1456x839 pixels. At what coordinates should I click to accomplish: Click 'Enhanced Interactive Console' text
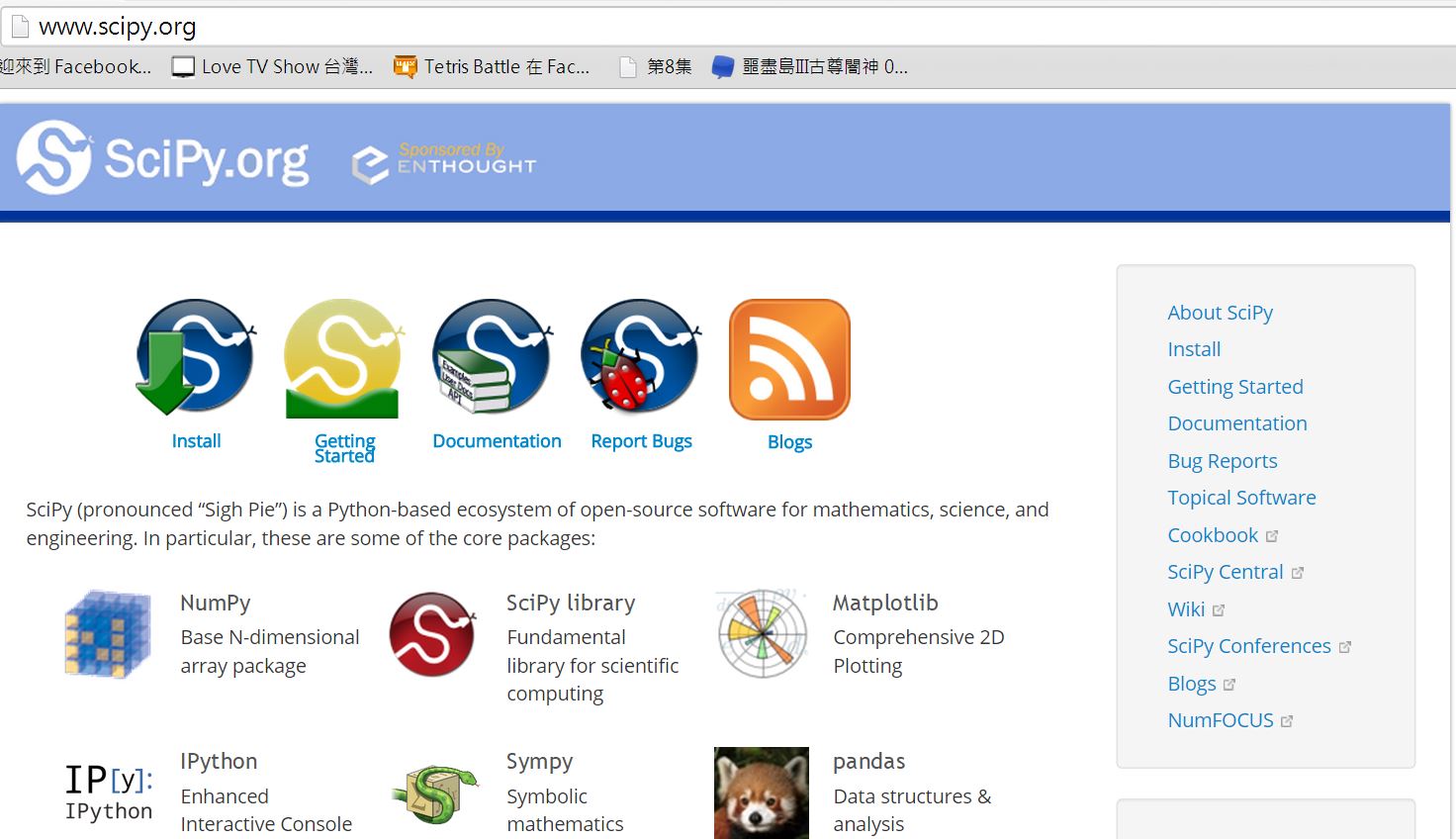[x=266, y=809]
